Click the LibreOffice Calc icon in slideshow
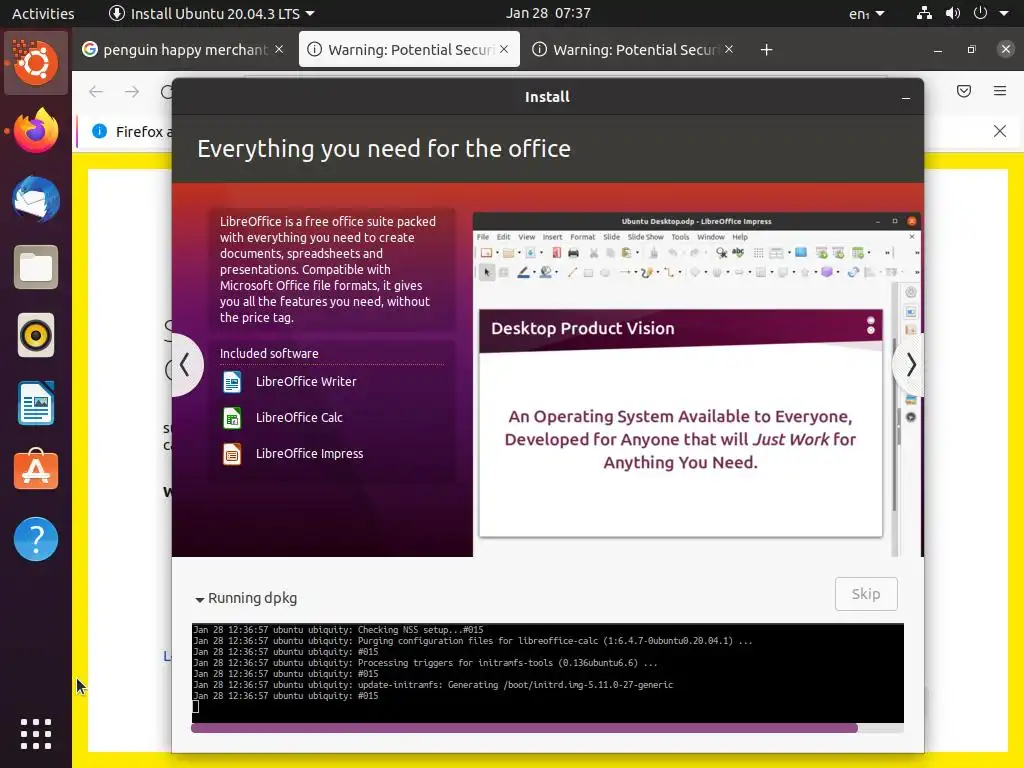The height and width of the screenshot is (768, 1024). (232, 418)
